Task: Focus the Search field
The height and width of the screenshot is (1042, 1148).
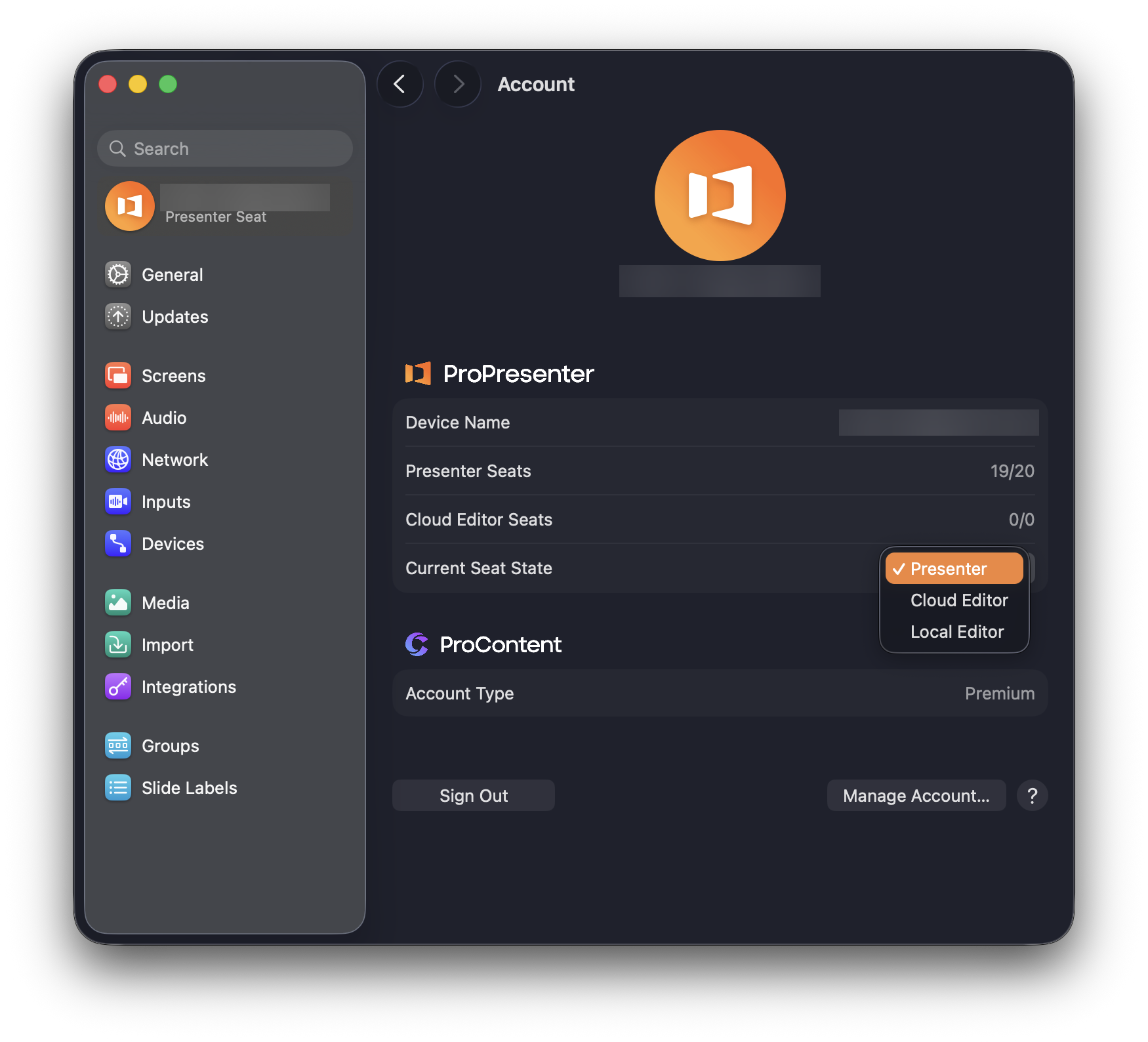Action: [x=225, y=148]
